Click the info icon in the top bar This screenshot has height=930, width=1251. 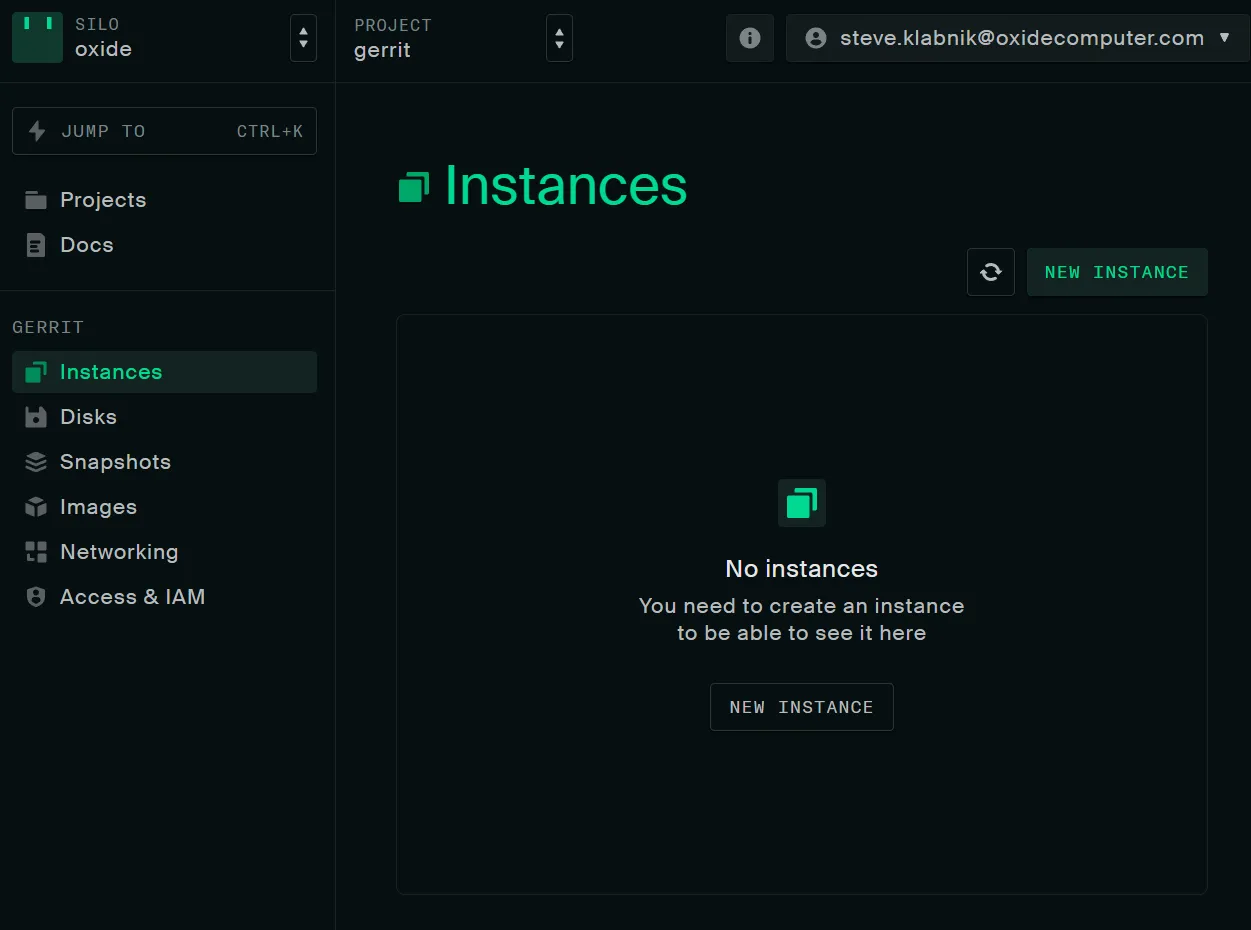[750, 38]
